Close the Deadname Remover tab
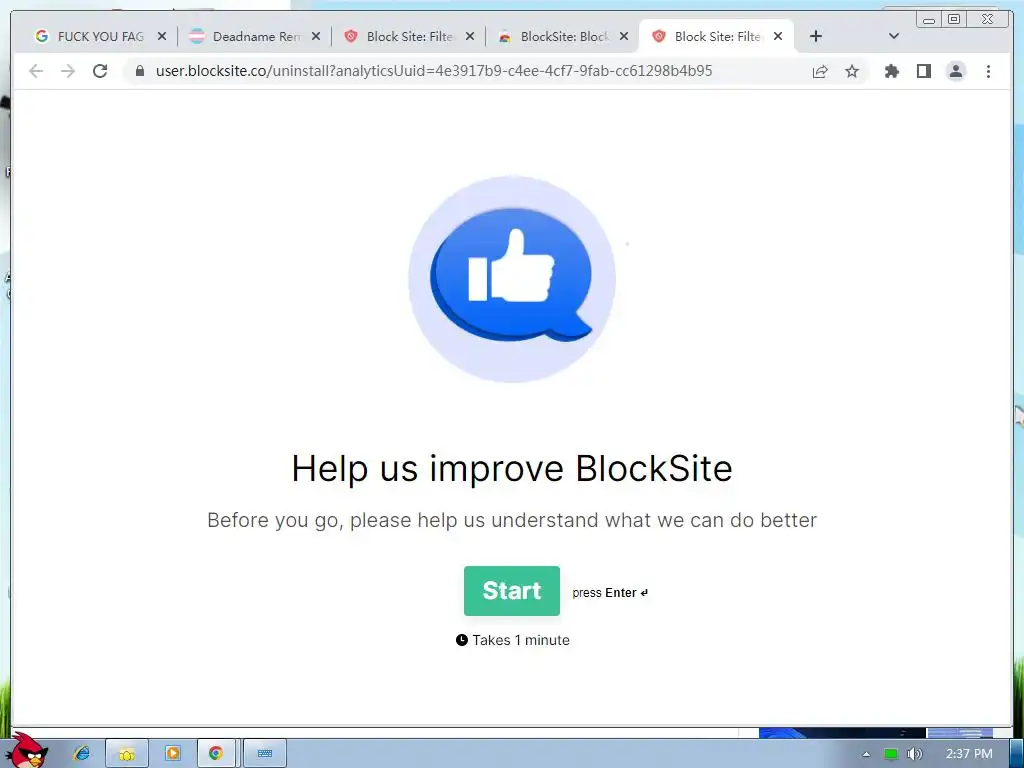1024x768 pixels. click(x=315, y=37)
